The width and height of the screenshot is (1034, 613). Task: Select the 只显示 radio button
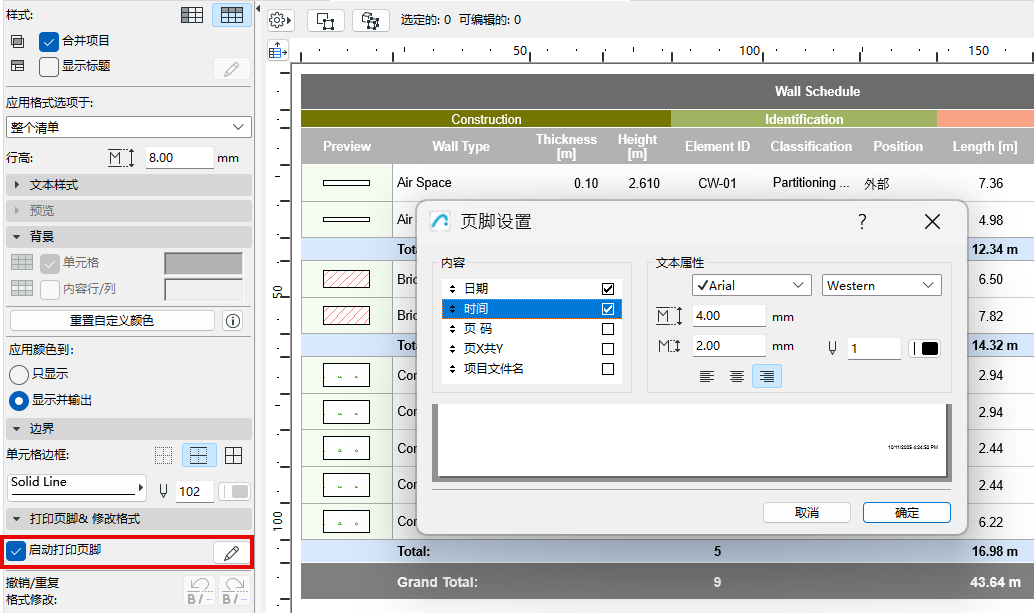click(18, 374)
